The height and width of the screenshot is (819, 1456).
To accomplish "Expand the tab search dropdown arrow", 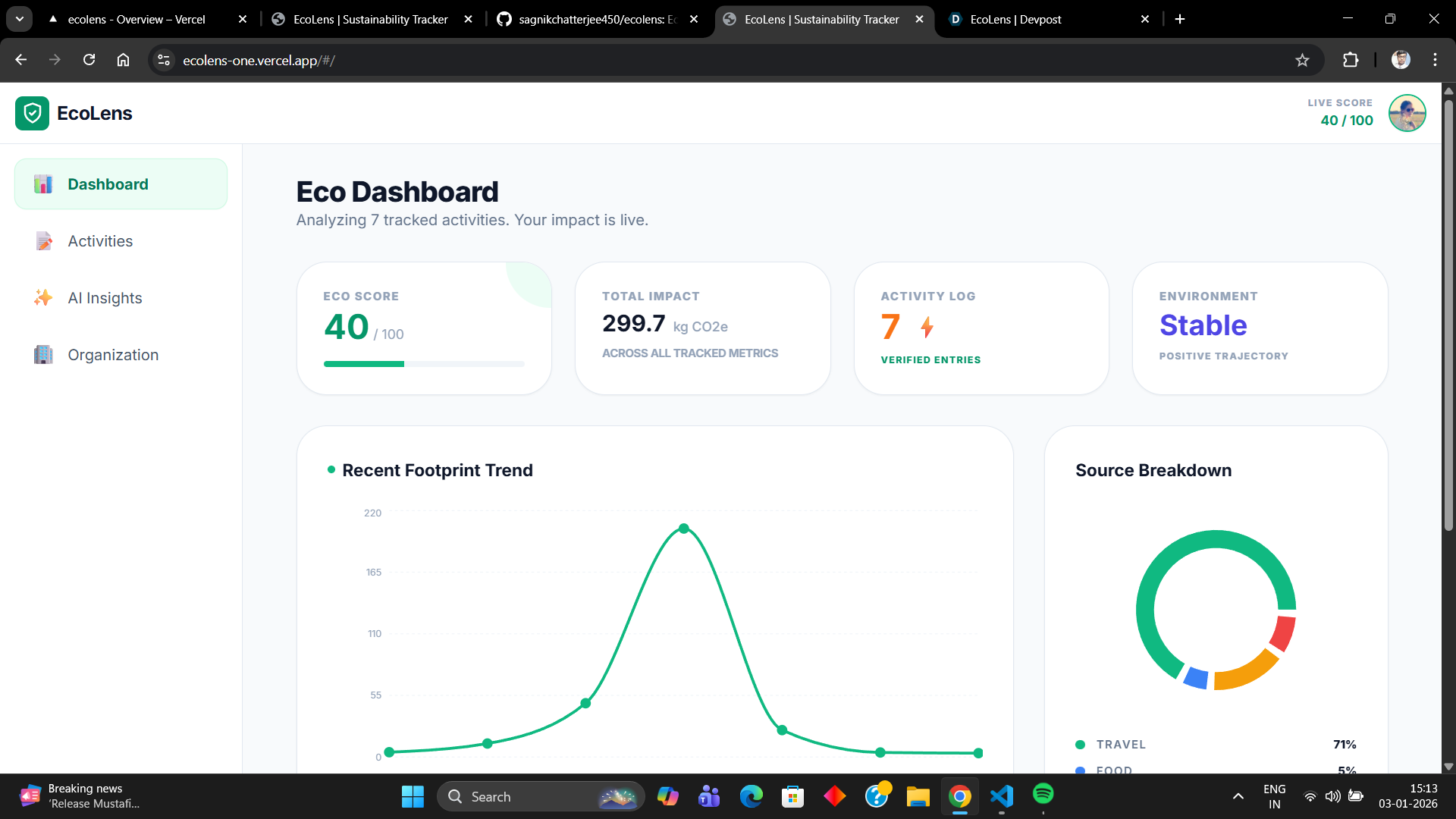I will click(20, 19).
